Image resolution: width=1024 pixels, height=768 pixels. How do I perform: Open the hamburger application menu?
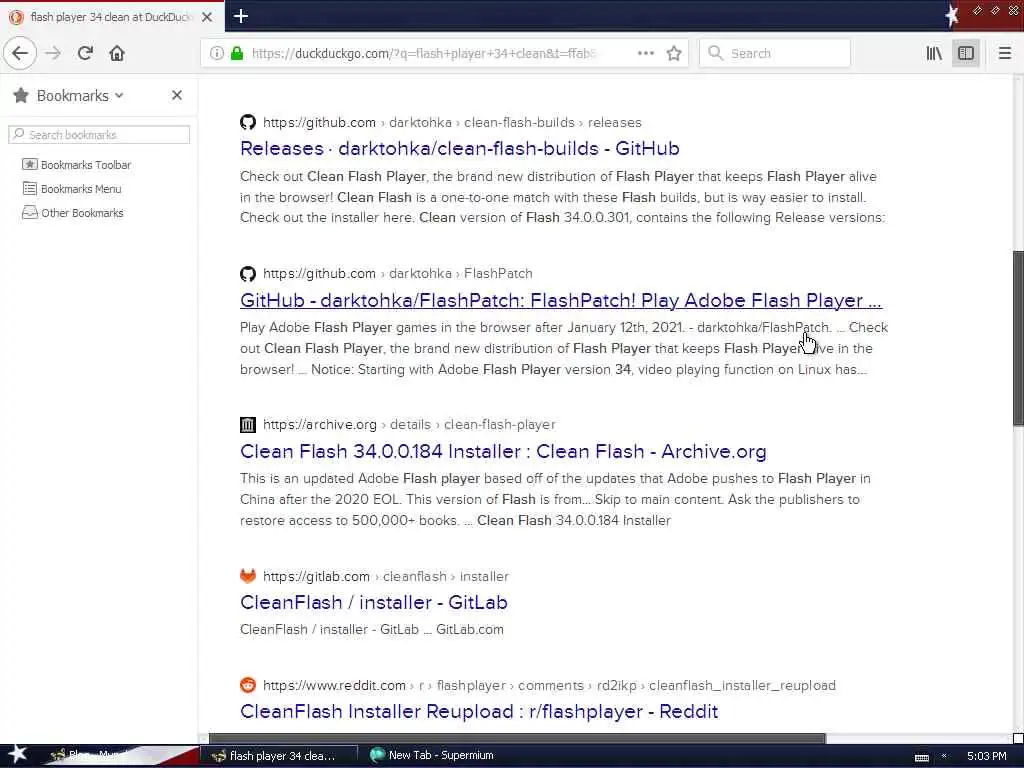(x=1004, y=53)
